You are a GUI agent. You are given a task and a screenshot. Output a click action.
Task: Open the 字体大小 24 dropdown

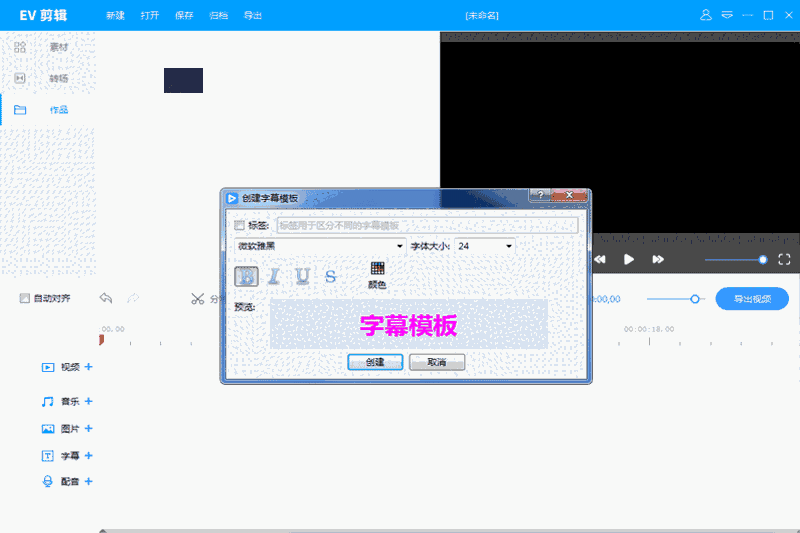(x=485, y=246)
